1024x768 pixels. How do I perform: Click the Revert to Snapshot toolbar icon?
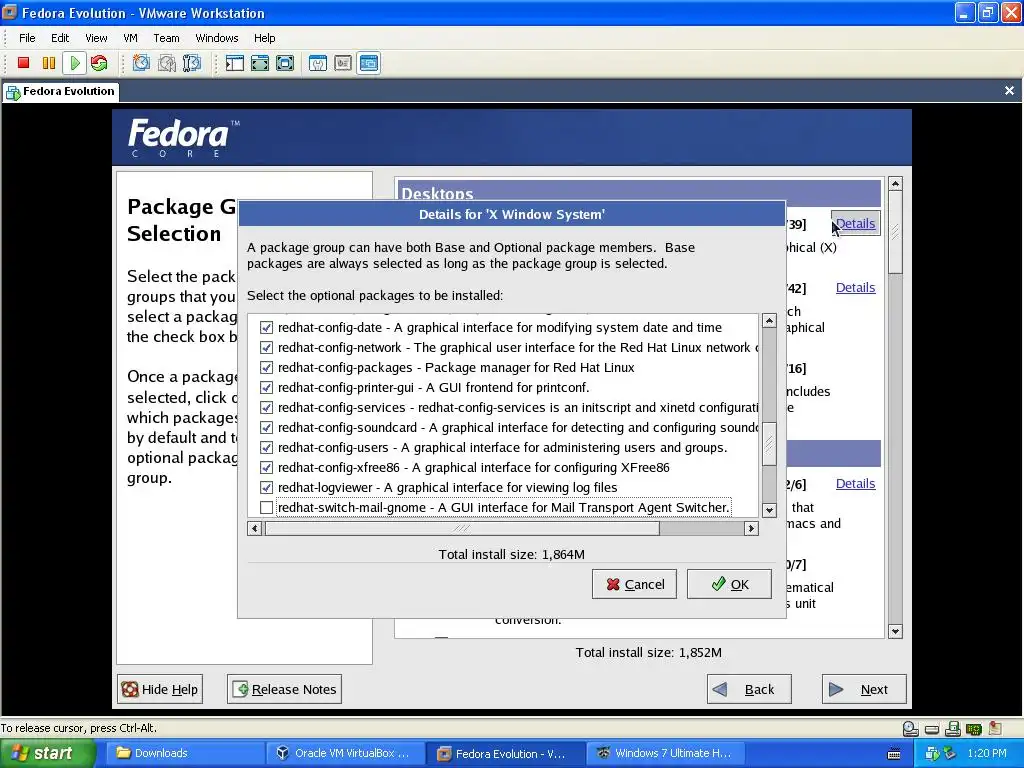pos(167,63)
